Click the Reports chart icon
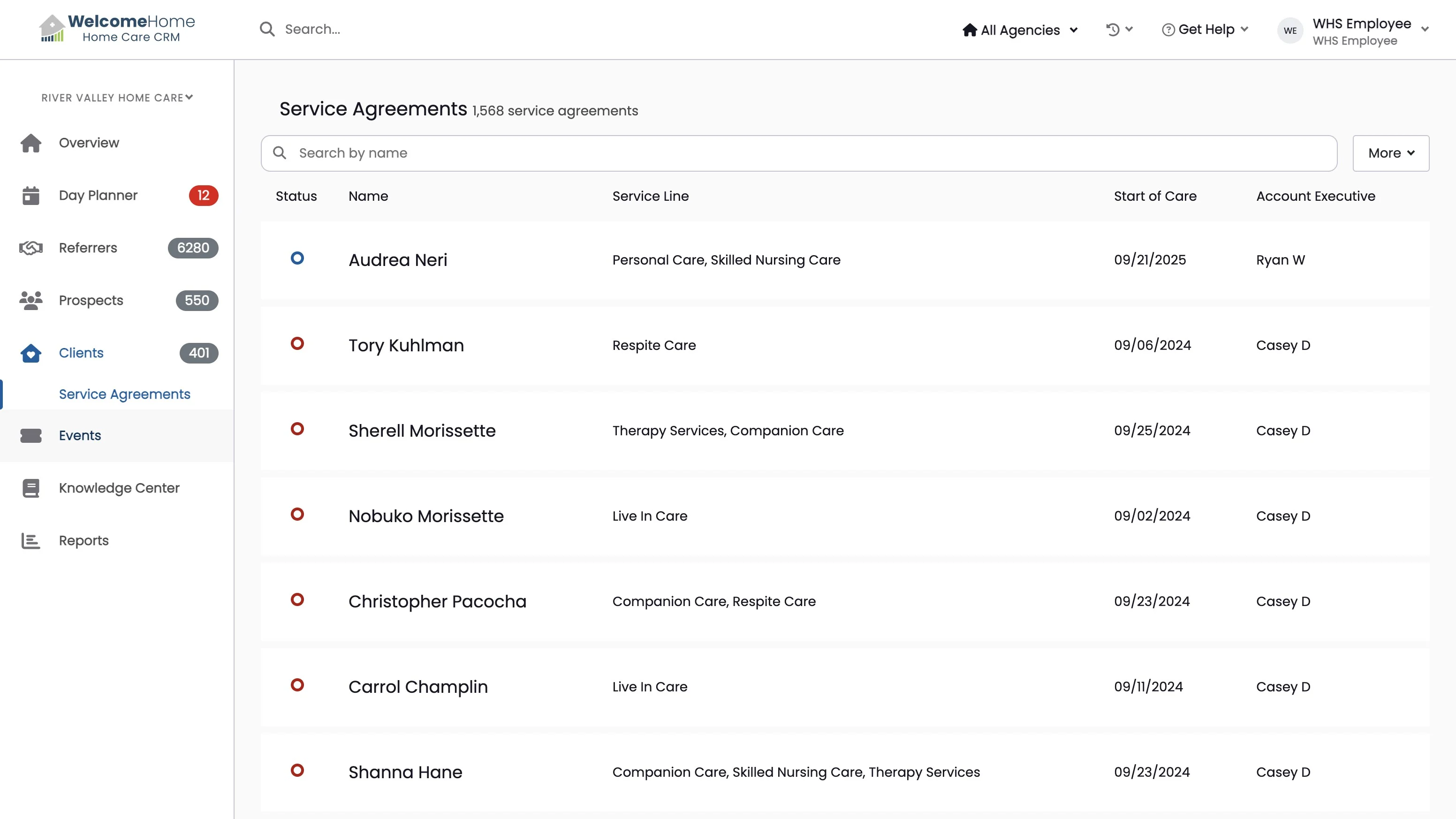Image resolution: width=1456 pixels, height=819 pixels. (30, 541)
